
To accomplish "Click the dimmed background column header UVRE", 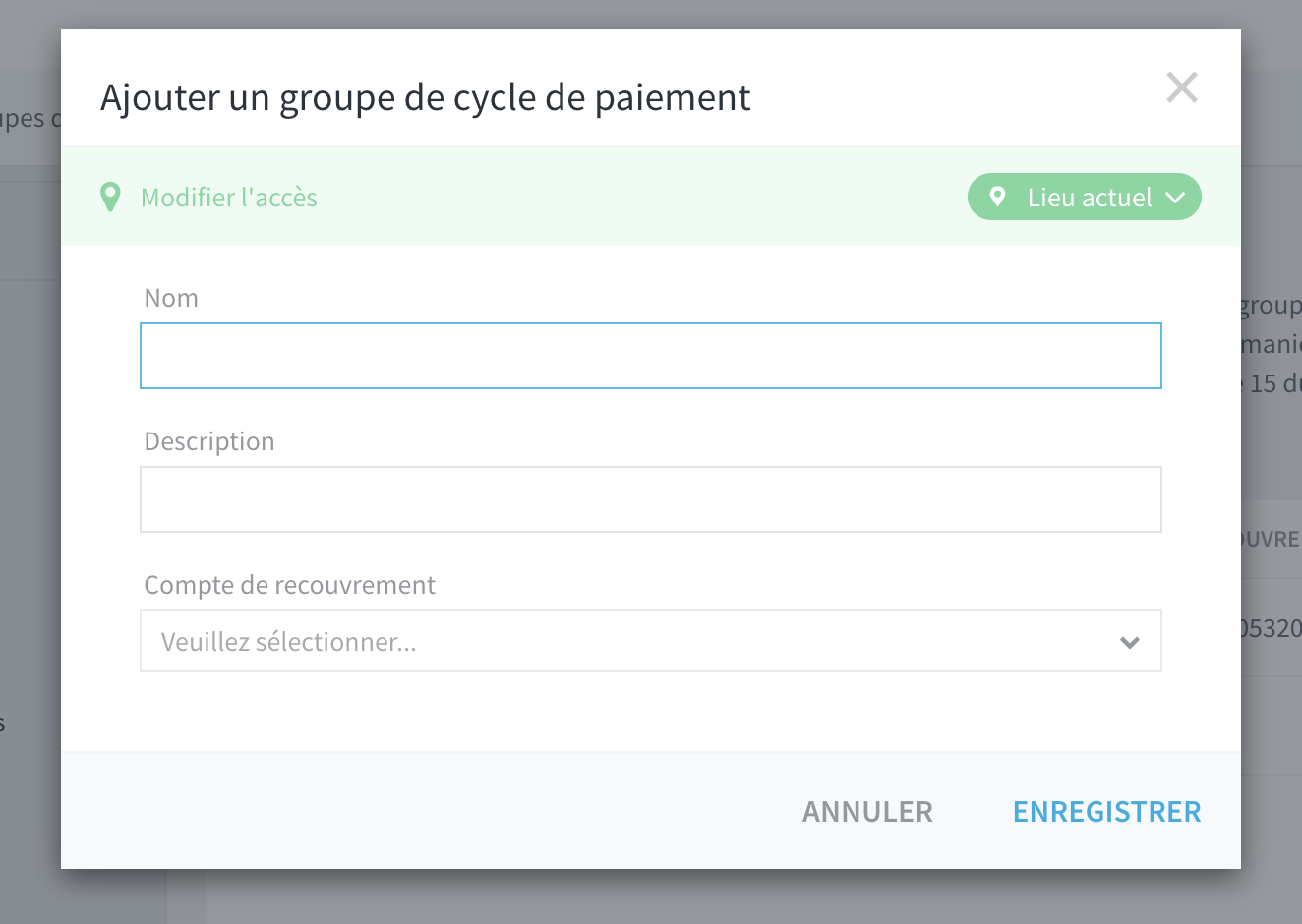I will tap(1272, 539).
